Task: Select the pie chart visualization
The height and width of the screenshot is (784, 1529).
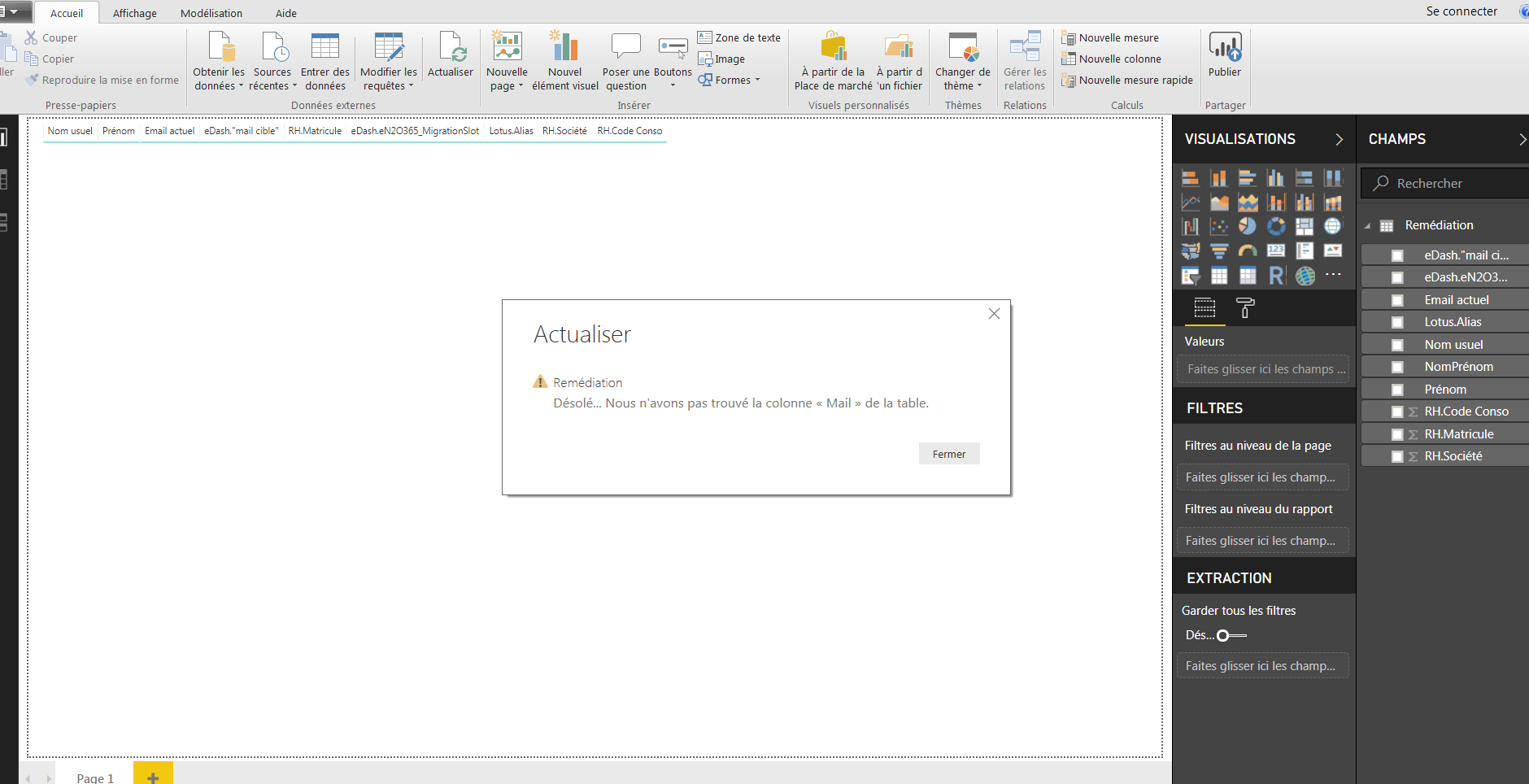Action: (1248, 226)
